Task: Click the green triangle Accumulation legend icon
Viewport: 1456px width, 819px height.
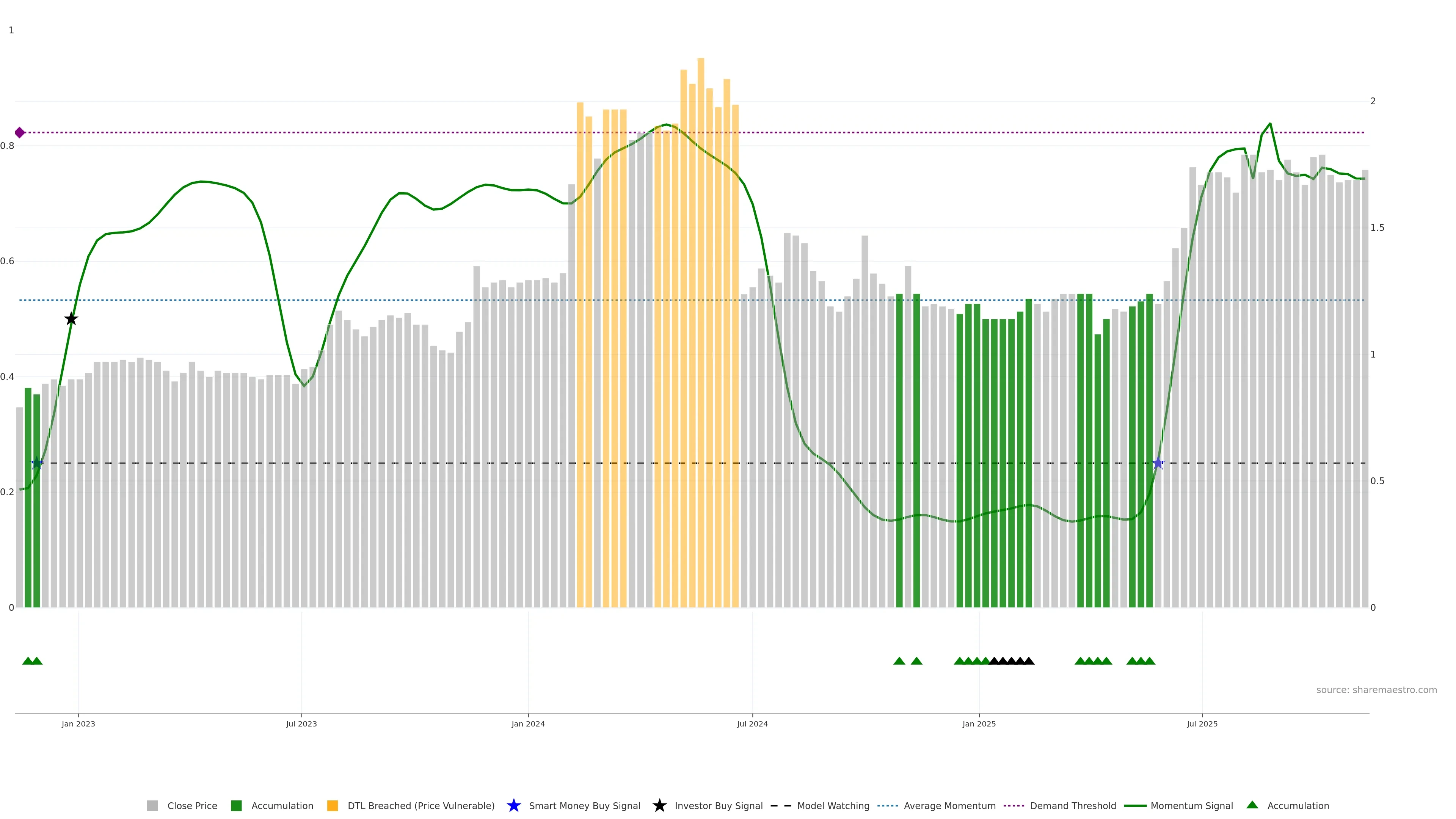Action: pyautogui.click(x=1252, y=805)
